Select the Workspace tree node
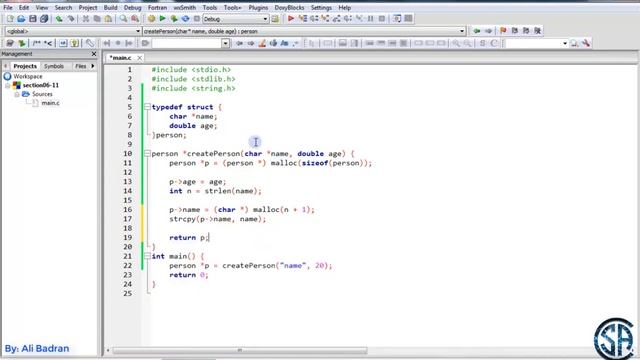The image size is (640, 360). tap(28, 76)
